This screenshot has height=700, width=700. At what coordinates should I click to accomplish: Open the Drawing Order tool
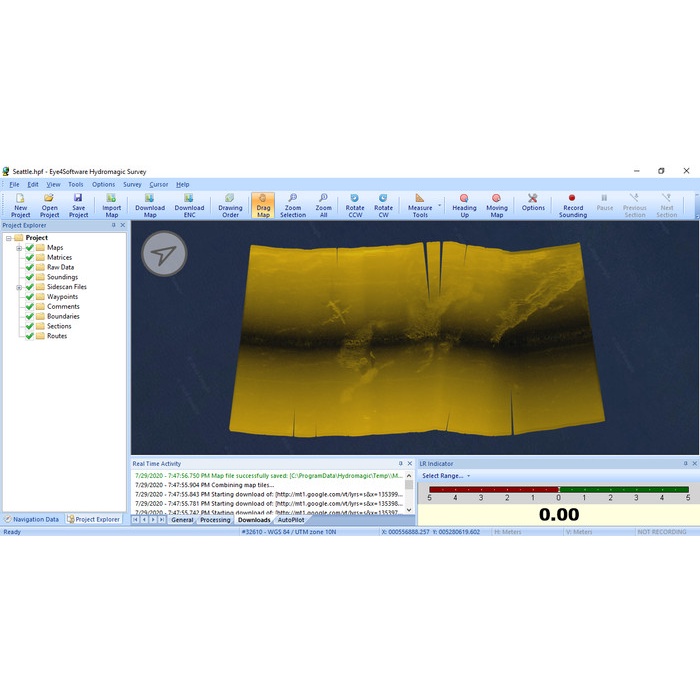(230, 205)
